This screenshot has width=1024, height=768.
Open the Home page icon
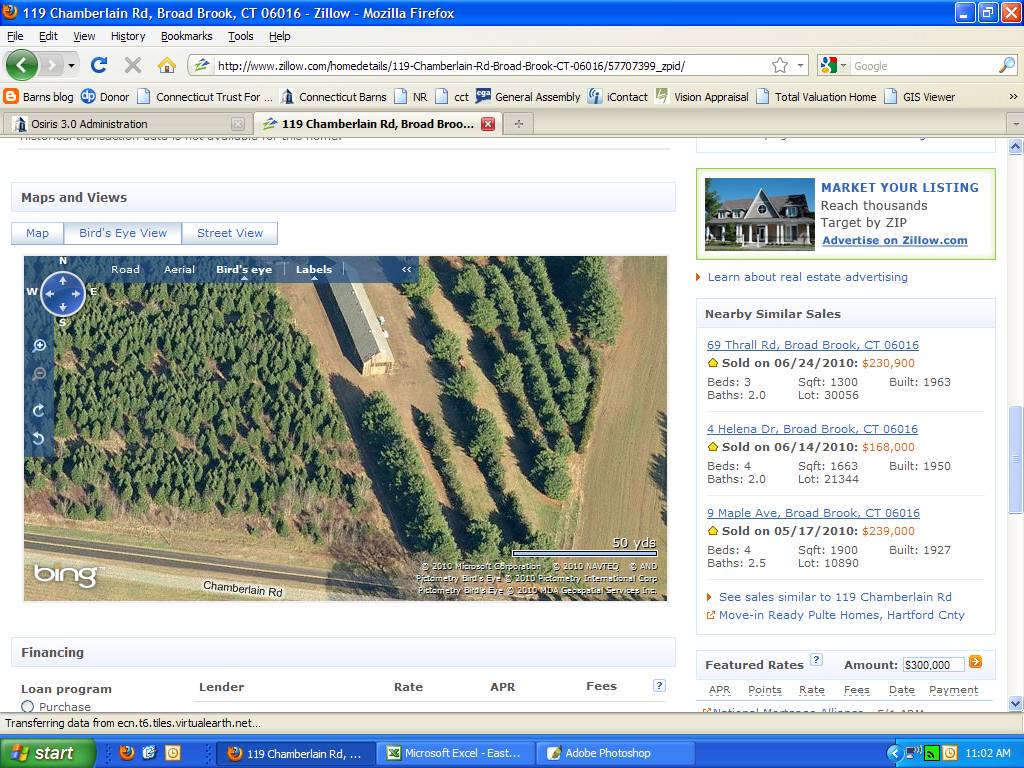point(167,65)
